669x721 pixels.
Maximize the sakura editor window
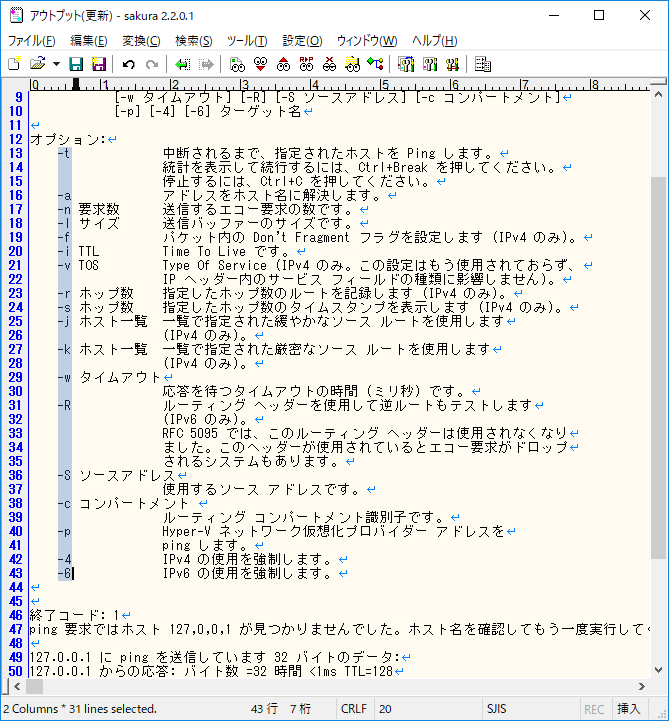pyautogui.click(x=599, y=15)
